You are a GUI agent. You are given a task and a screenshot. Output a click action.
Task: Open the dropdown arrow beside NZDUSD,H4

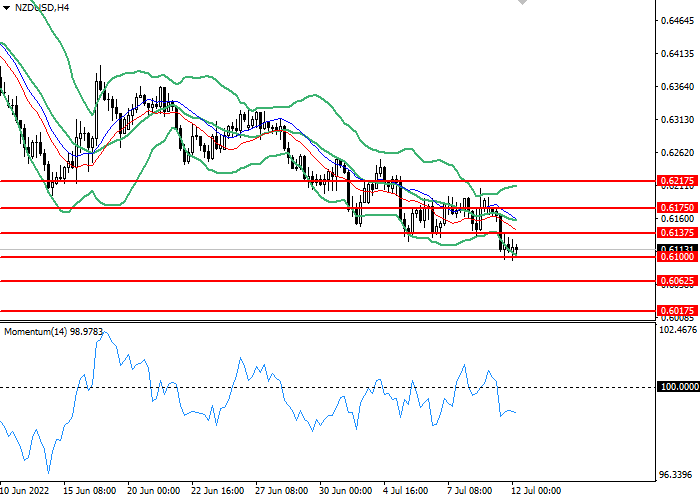[x=8, y=8]
